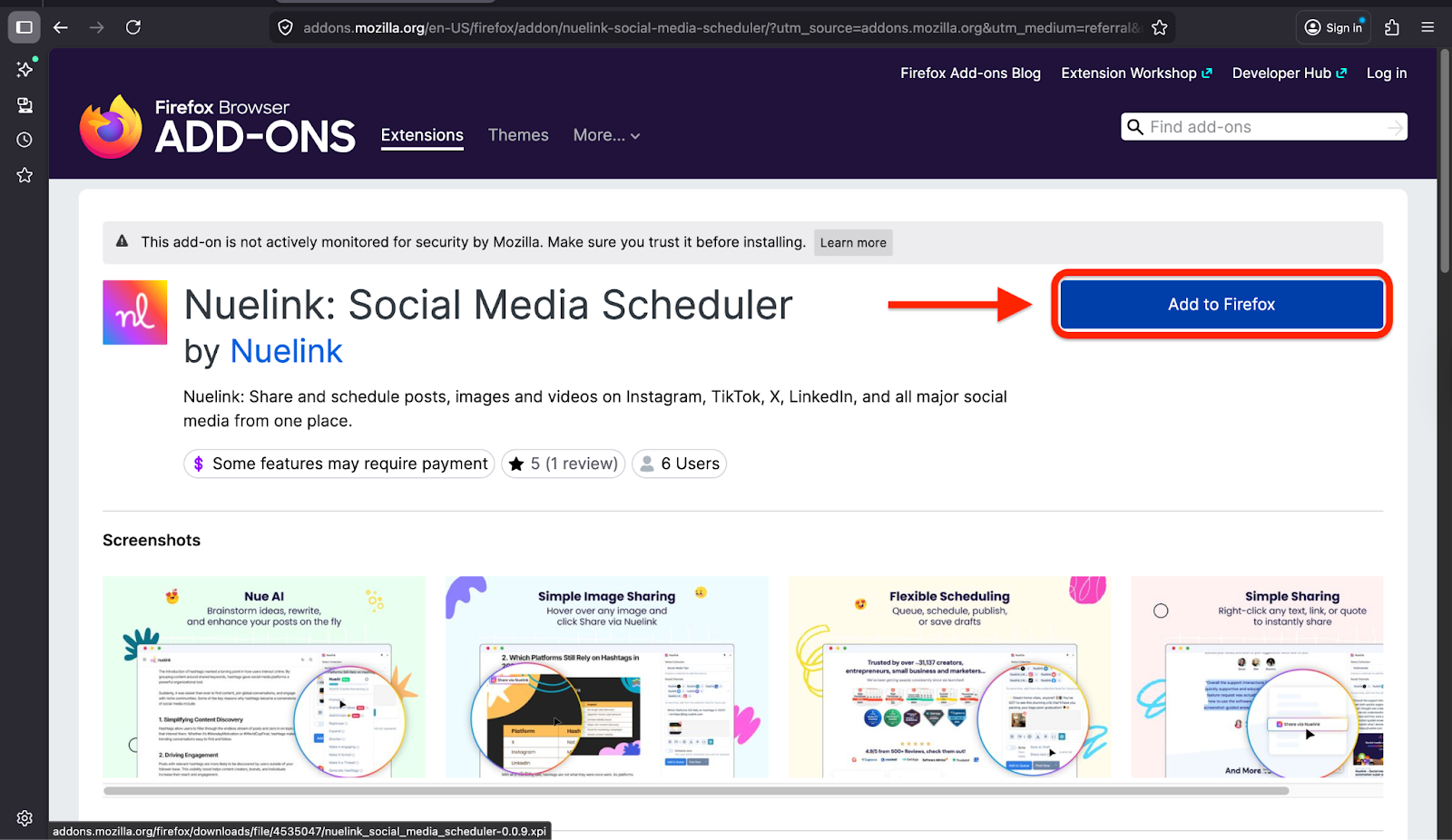Click the forward navigation arrow

(x=97, y=27)
